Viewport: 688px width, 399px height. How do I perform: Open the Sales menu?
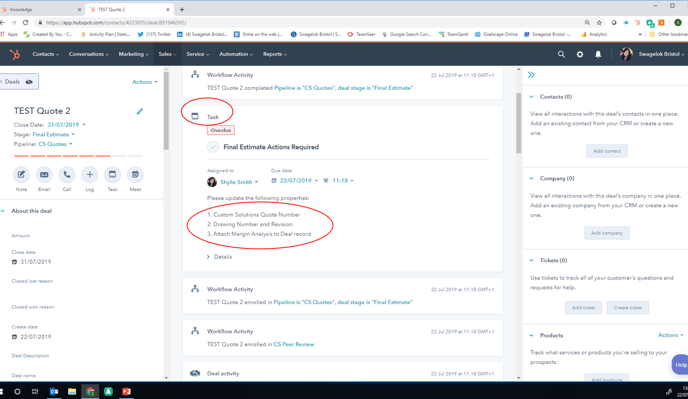coord(167,54)
